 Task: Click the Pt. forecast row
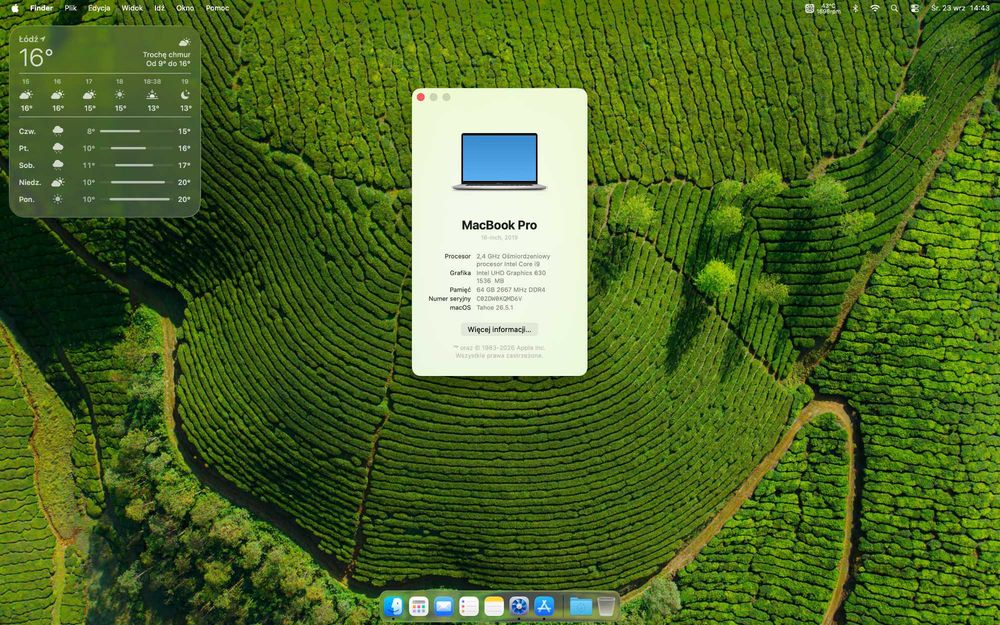click(105, 148)
